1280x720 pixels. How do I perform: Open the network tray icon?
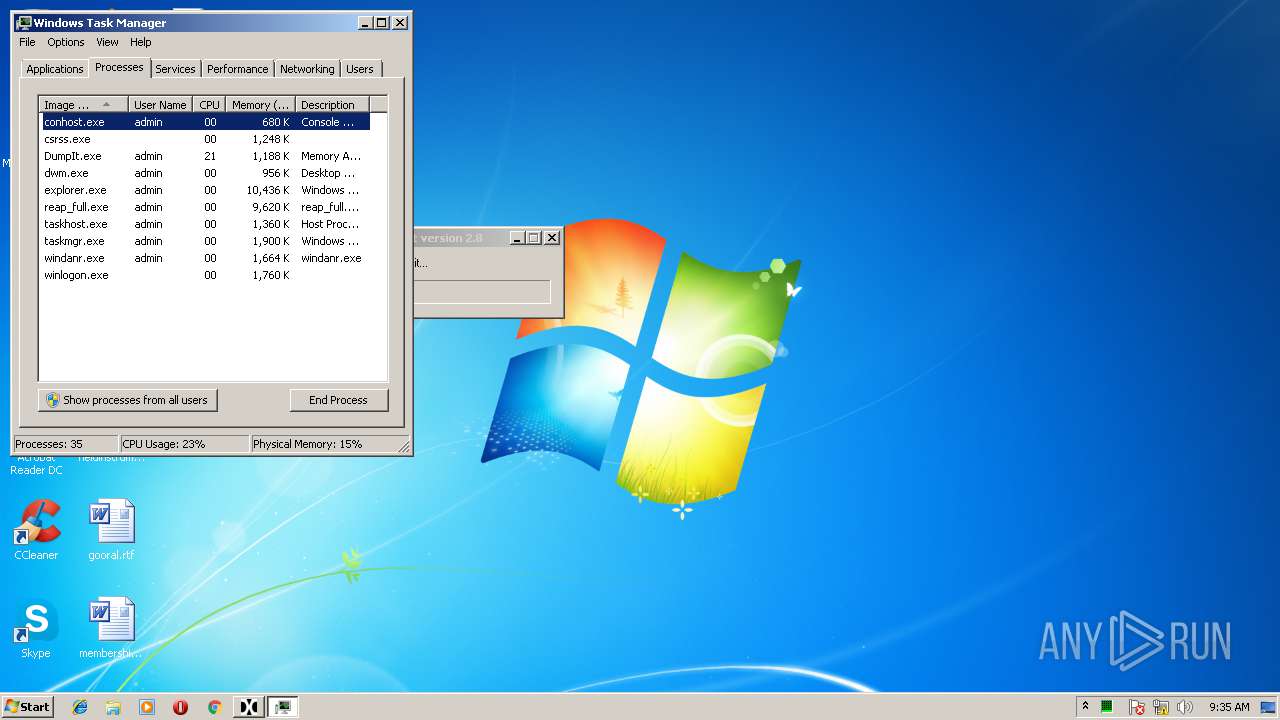point(1161,707)
